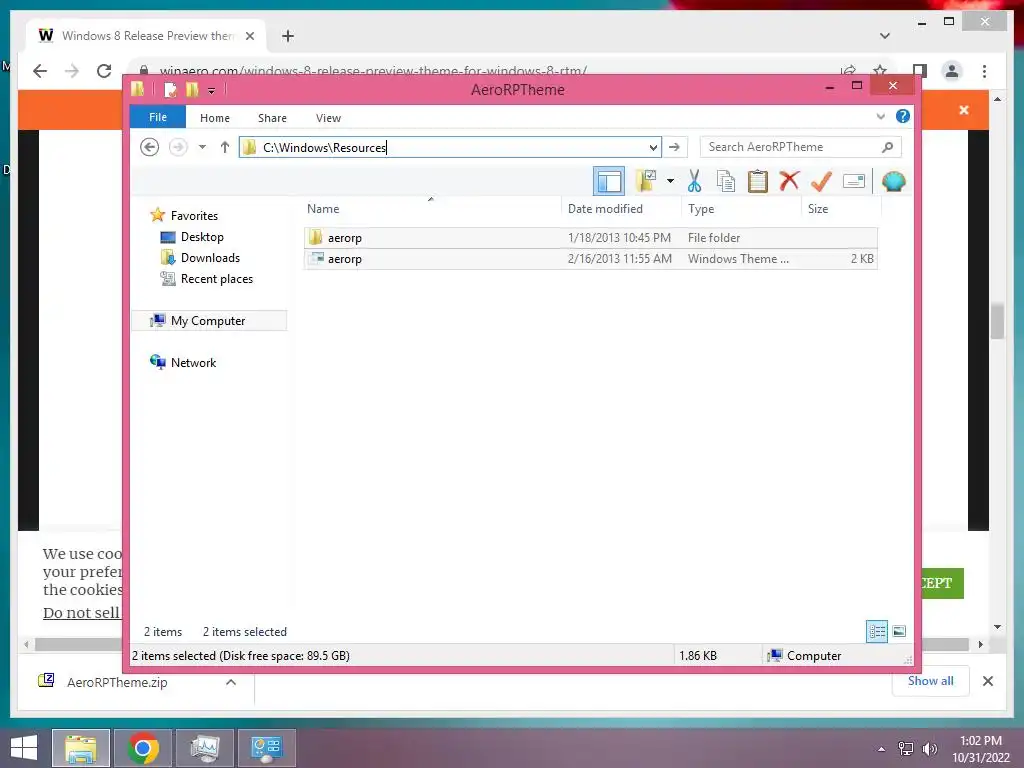Click Chrome icon on taskbar
Viewport: 1024px width, 768px height.
pyautogui.click(x=143, y=748)
